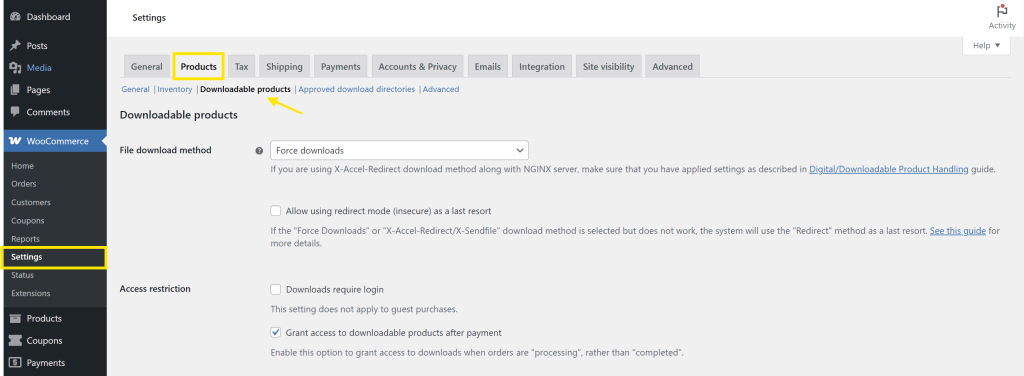Open Approved download directories link
The height and width of the screenshot is (376, 1024).
coord(357,89)
